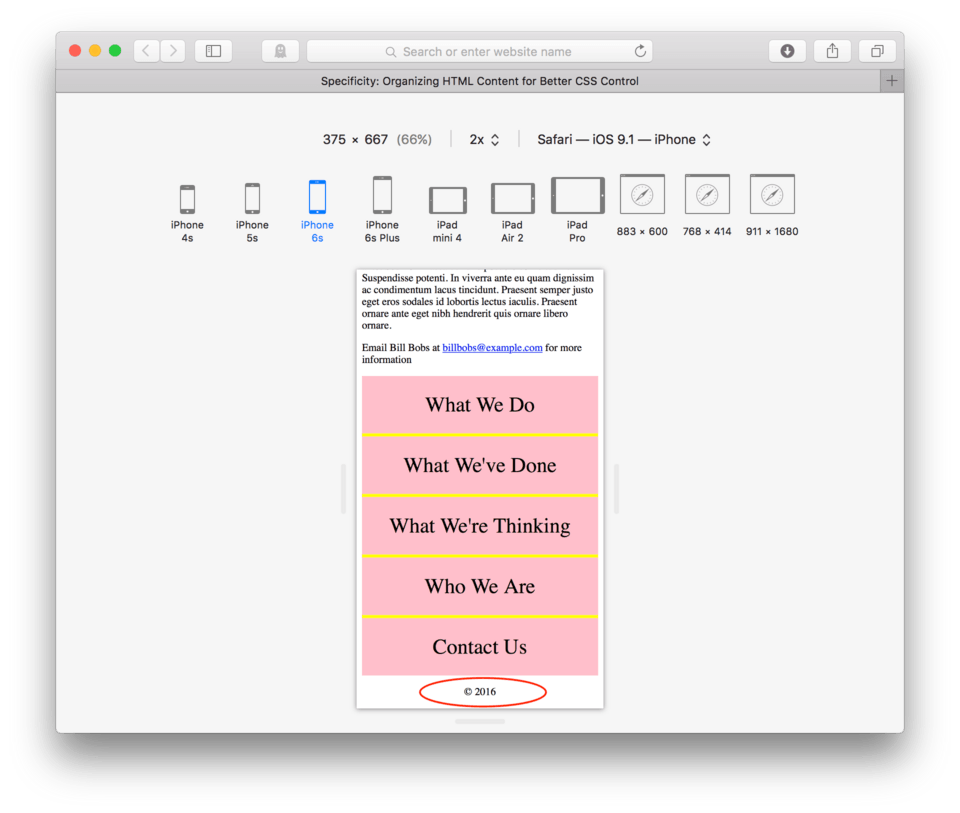This screenshot has width=960, height=813.
Task: Click the bottom resize handle of the viewport
Action: [x=480, y=721]
